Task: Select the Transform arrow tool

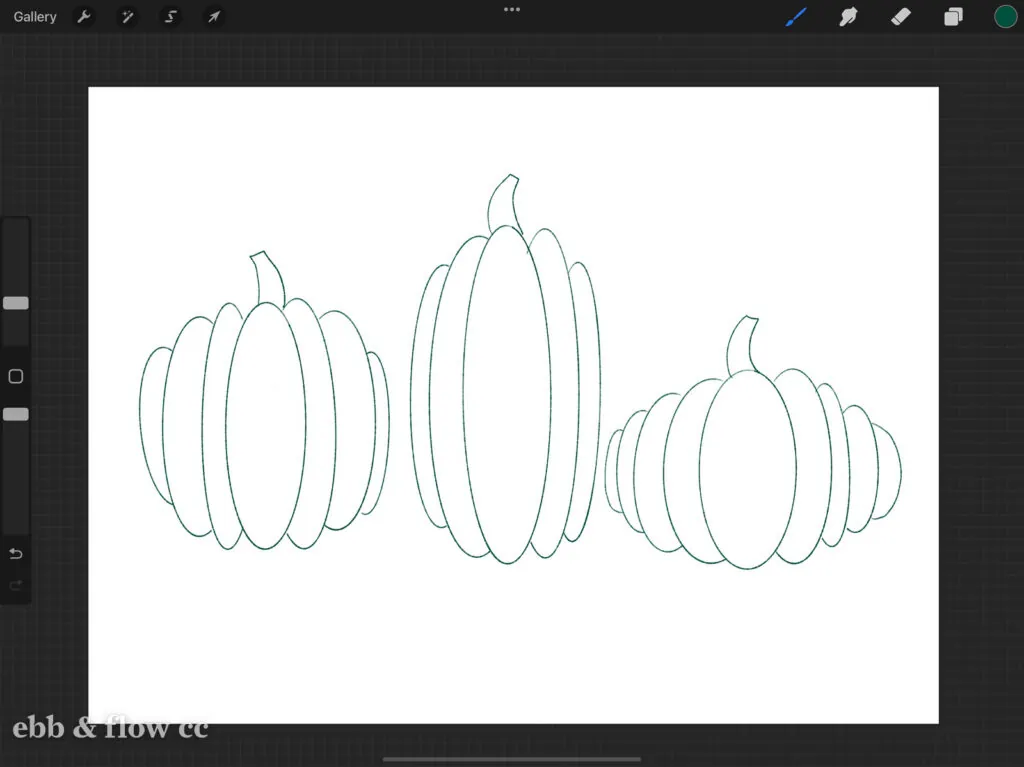Action: point(214,17)
